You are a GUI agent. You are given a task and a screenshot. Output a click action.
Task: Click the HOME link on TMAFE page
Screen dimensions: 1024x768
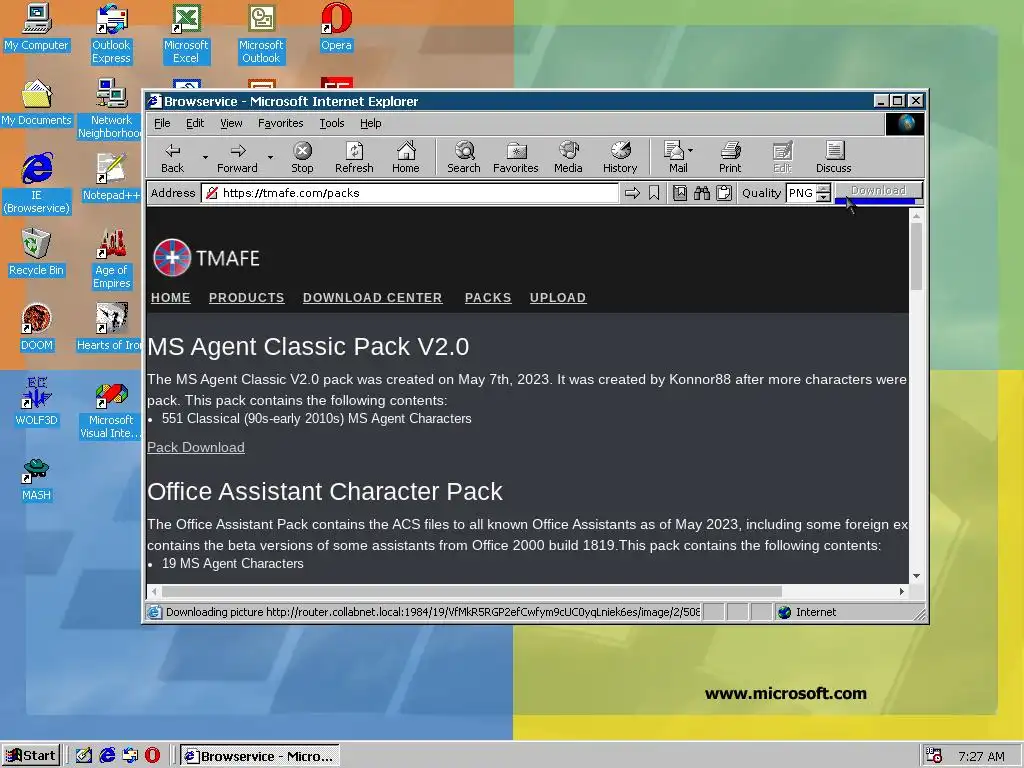coord(170,298)
